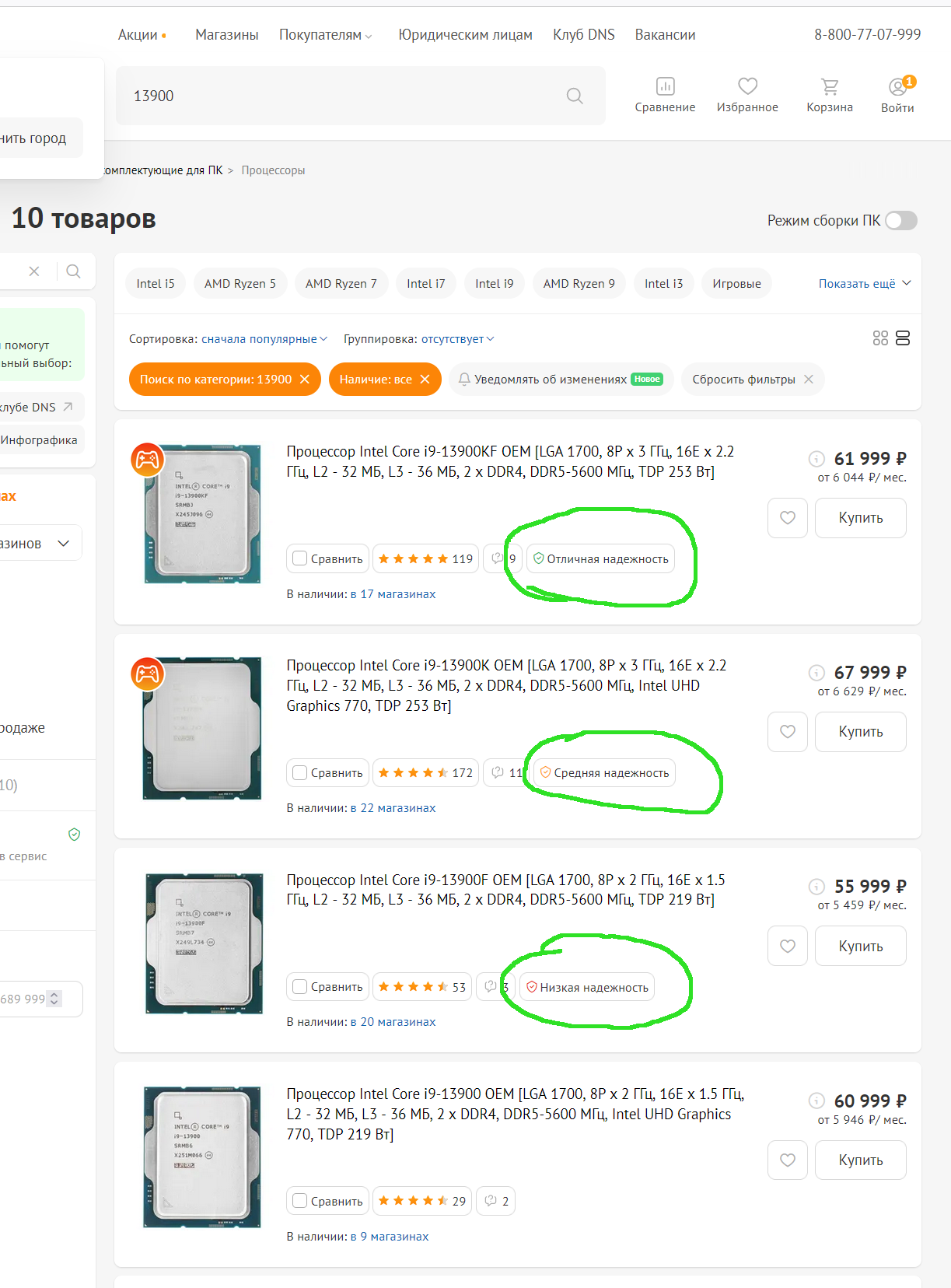Open price info icon beside 67 999 ₽
This screenshot has height=1288, width=951.
coord(816,672)
